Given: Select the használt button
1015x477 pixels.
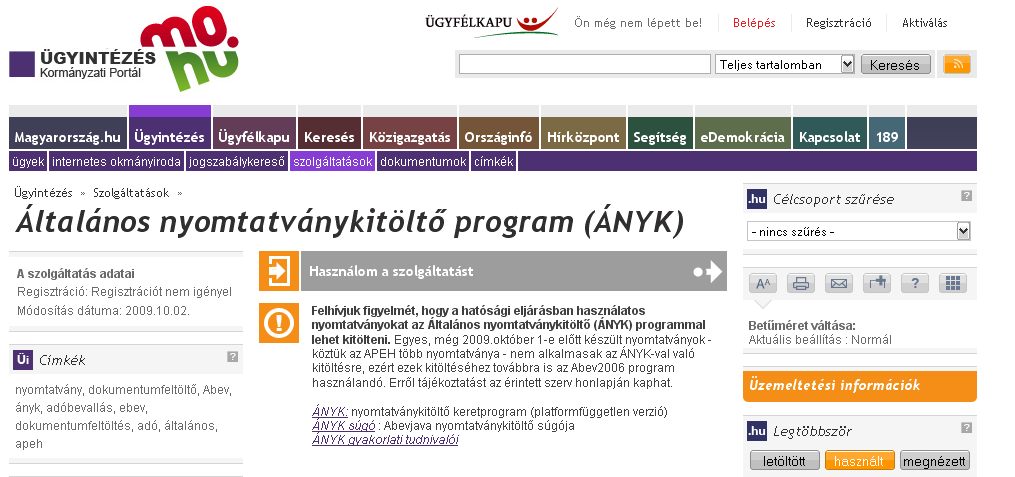Looking at the screenshot, I should pos(859,461).
